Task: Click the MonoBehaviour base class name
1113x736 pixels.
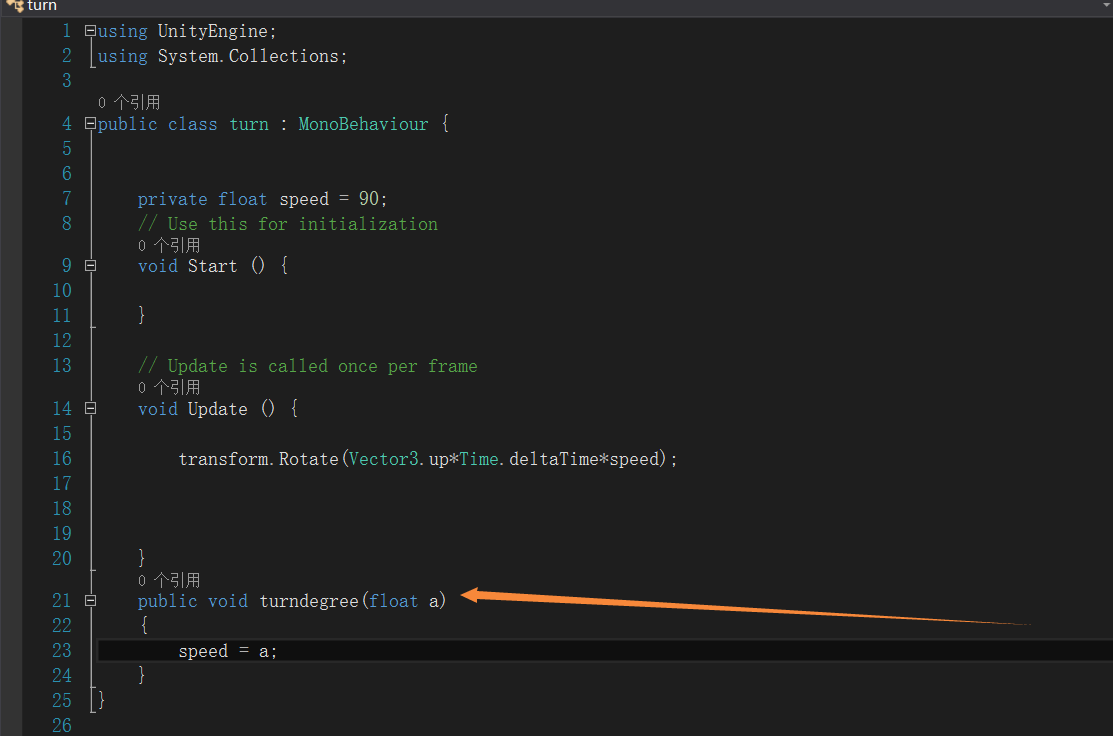Action: [363, 124]
